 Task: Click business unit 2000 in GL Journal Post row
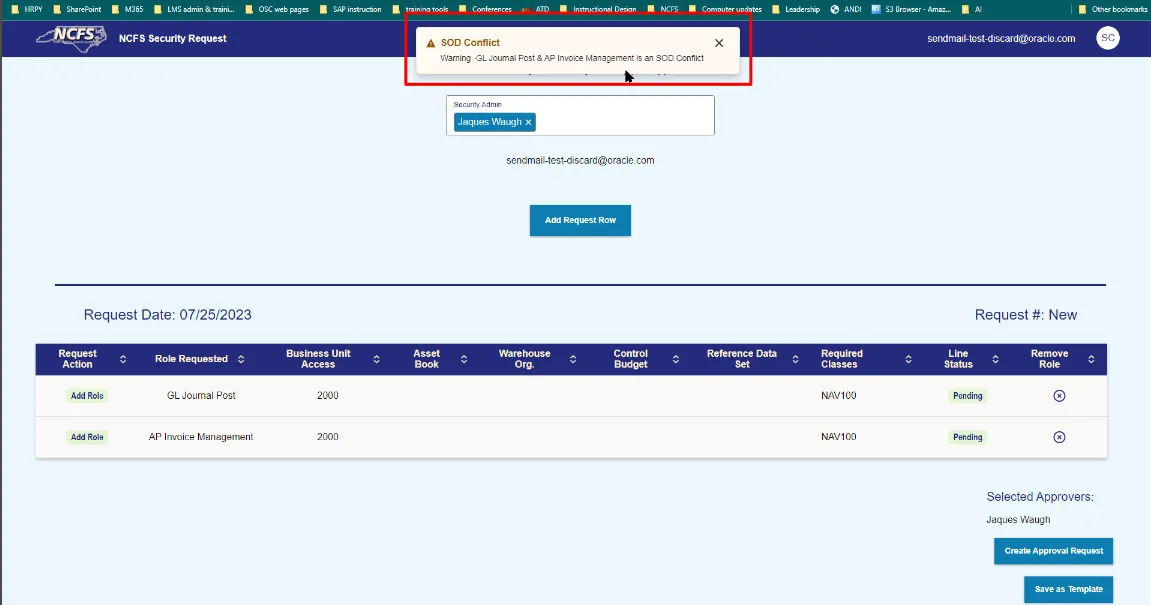pyautogui.click(x=327, y=396)
